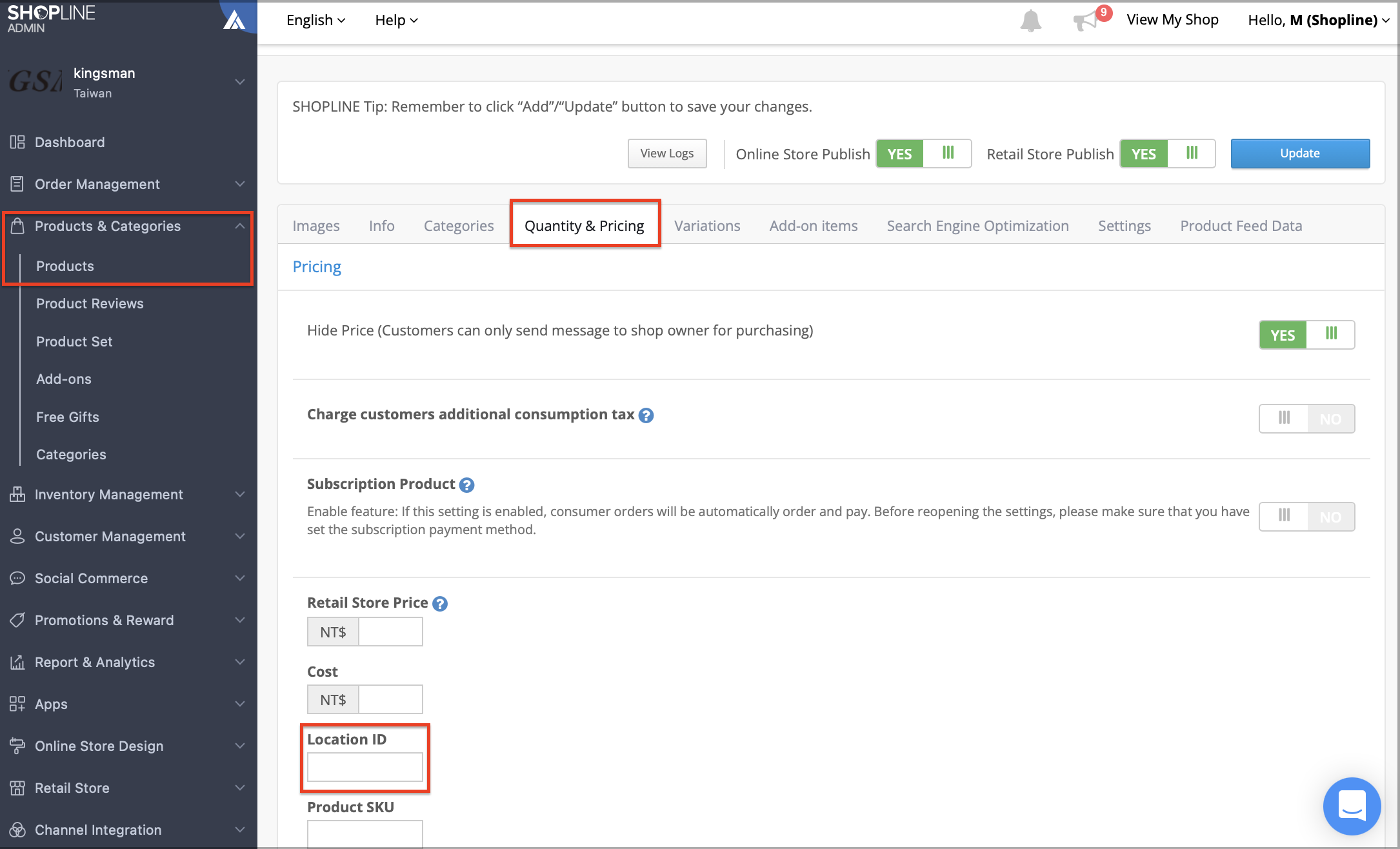Image resolution: width=1400 pixels, height=849 pixels.
Task: Click the megaphone announcements icon with badge 9
Action: [1088, 20]
